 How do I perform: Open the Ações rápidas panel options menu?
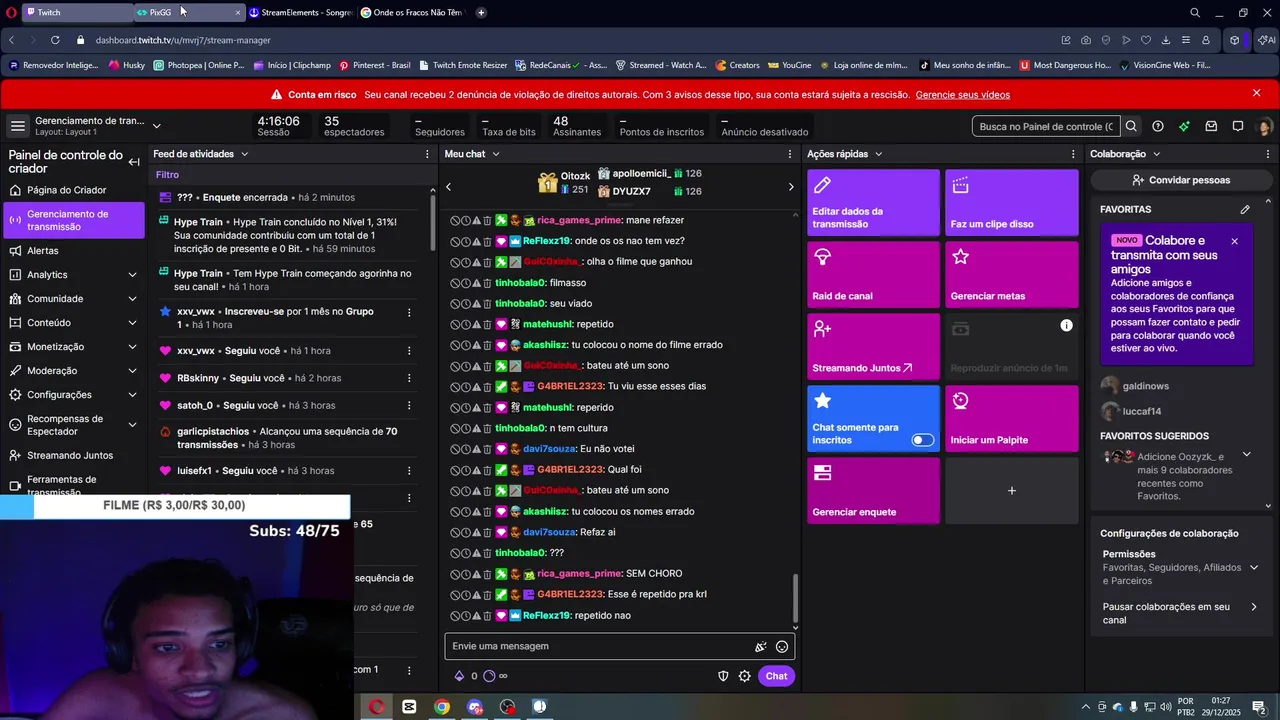point(1074,154)
